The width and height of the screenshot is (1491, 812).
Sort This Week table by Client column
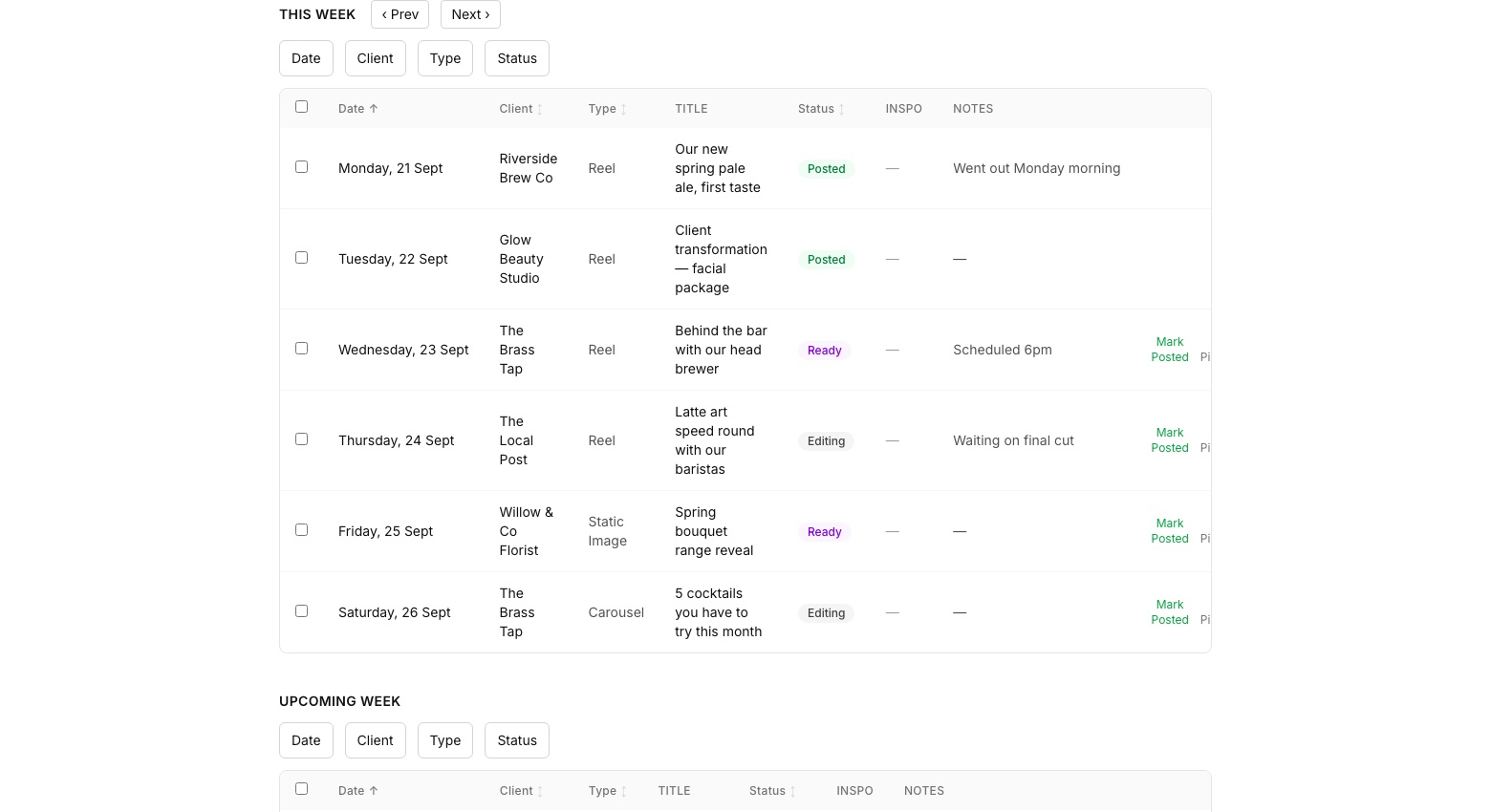pos(521,109)
